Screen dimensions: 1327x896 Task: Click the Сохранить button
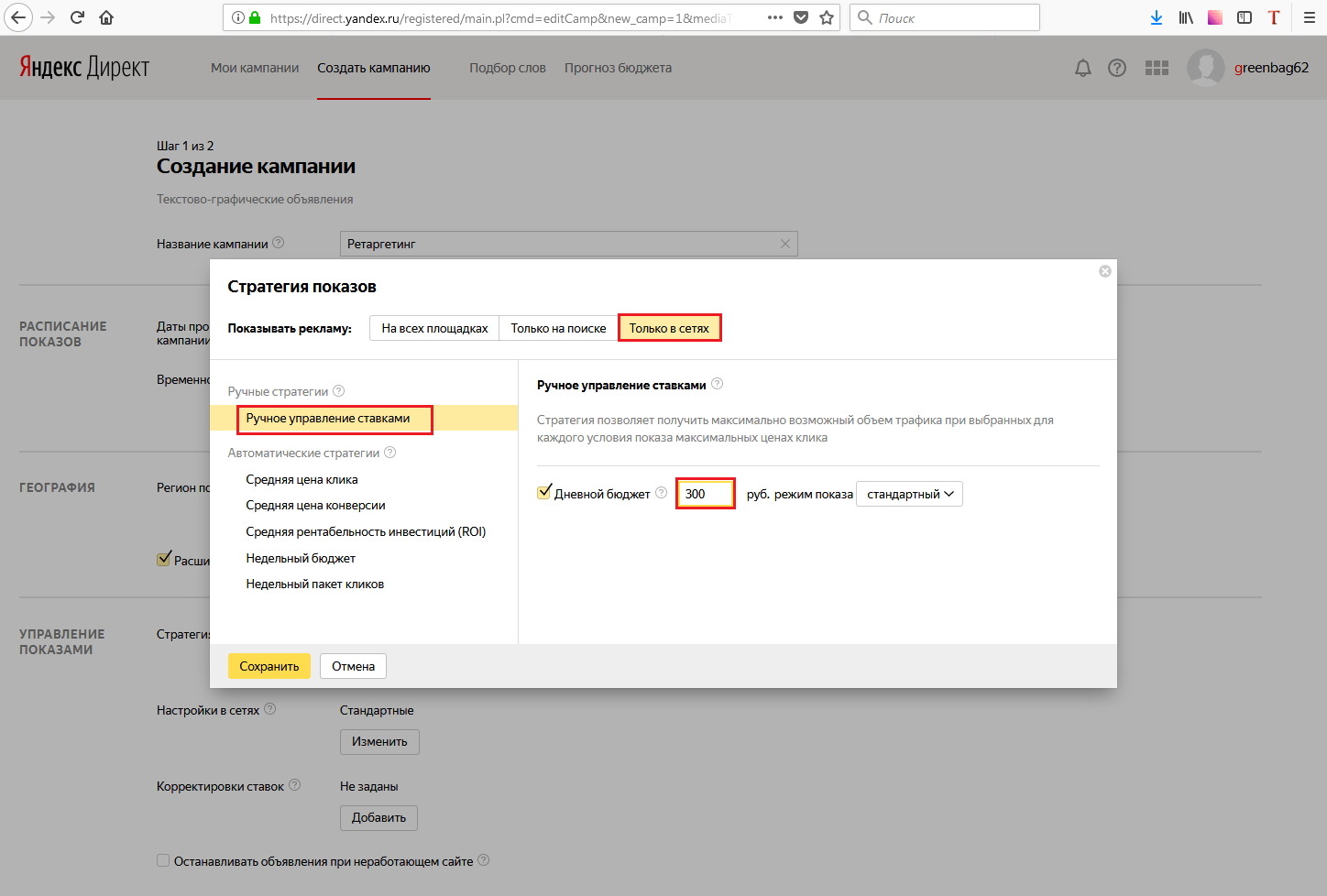coord(269,666)
